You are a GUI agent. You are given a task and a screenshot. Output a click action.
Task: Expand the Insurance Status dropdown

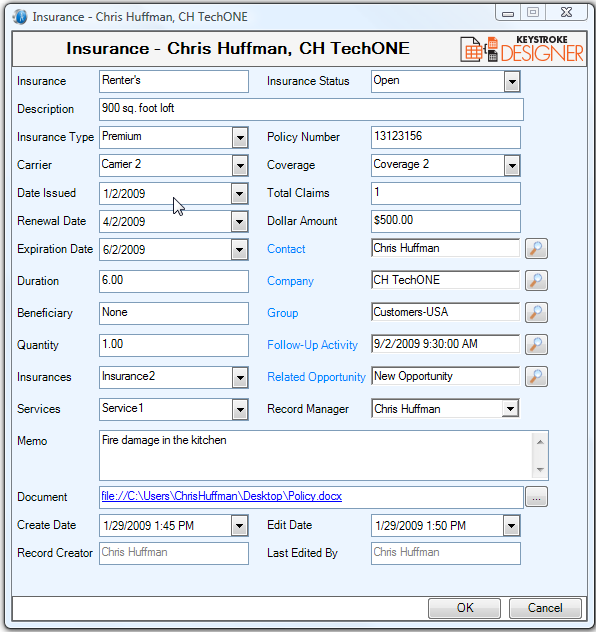(512, 82)
